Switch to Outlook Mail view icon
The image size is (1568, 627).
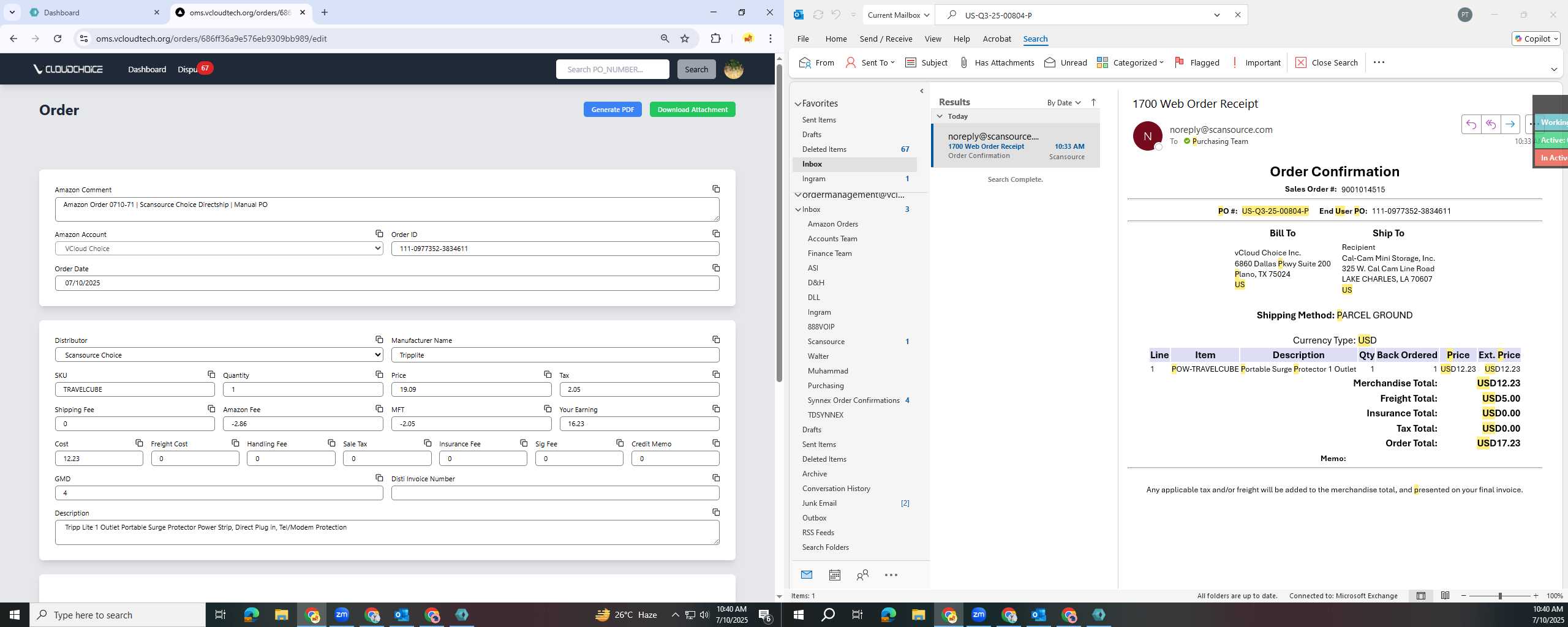[807, 575]
